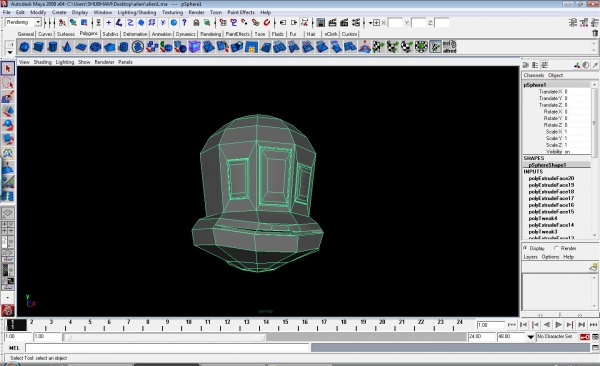
Task: Create a polygon cylinder from shelf
Action: pyautogui.click(x=52, y=47)
